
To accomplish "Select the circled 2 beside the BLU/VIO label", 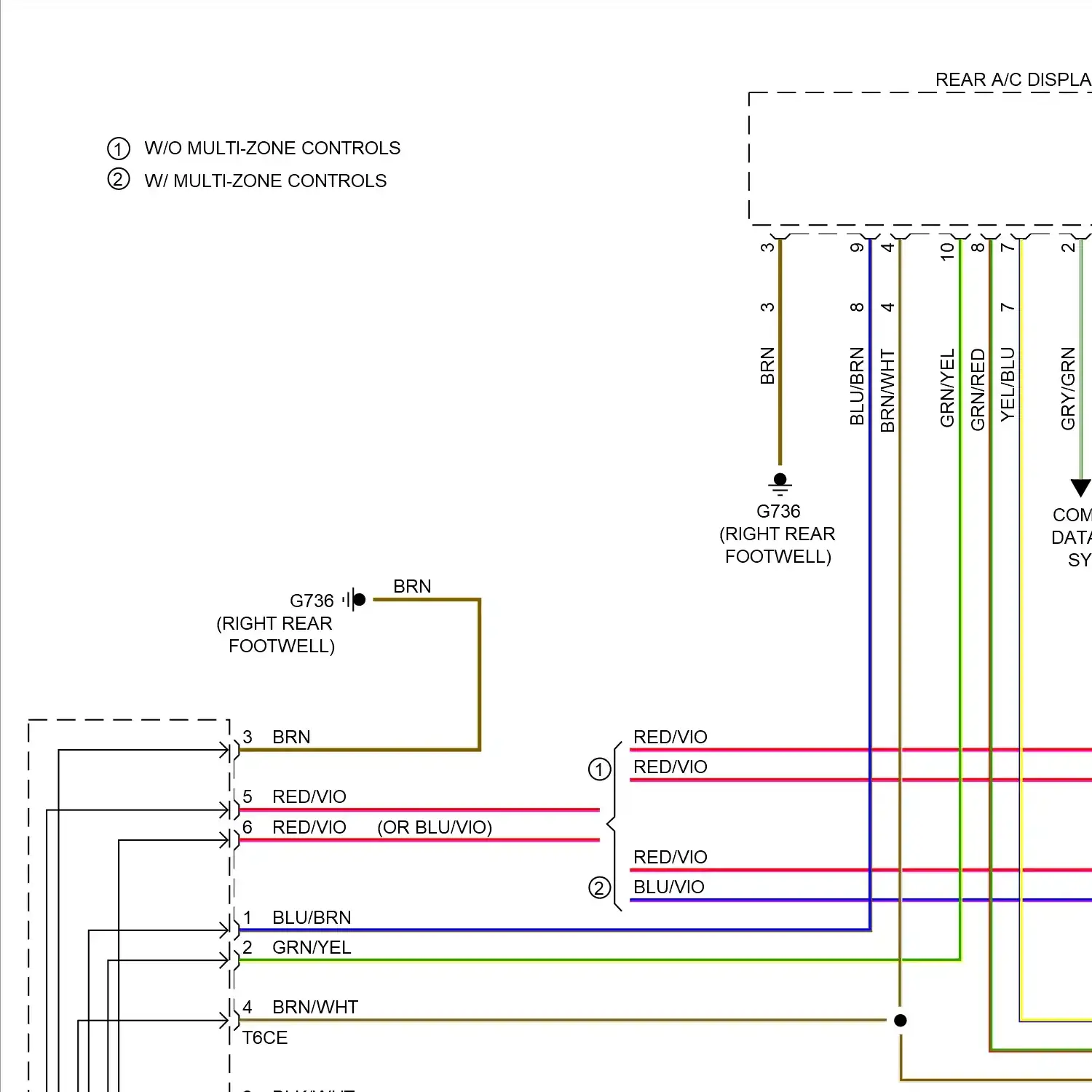I will [x=599, y=887].
